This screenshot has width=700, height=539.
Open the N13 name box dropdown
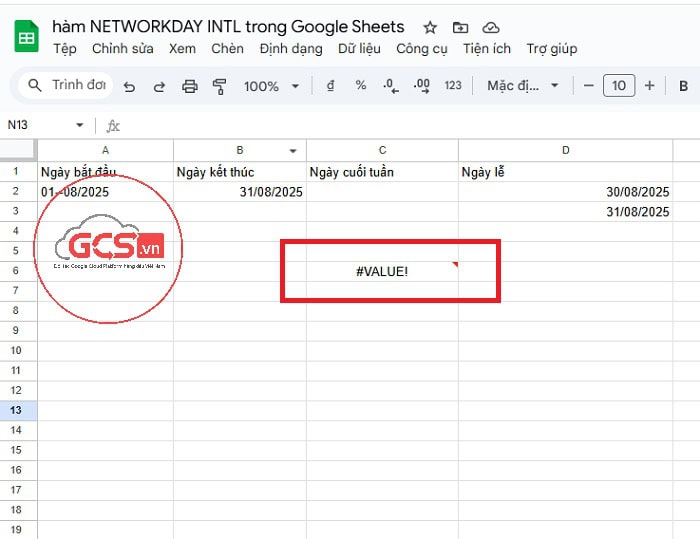tap(80, 125)
